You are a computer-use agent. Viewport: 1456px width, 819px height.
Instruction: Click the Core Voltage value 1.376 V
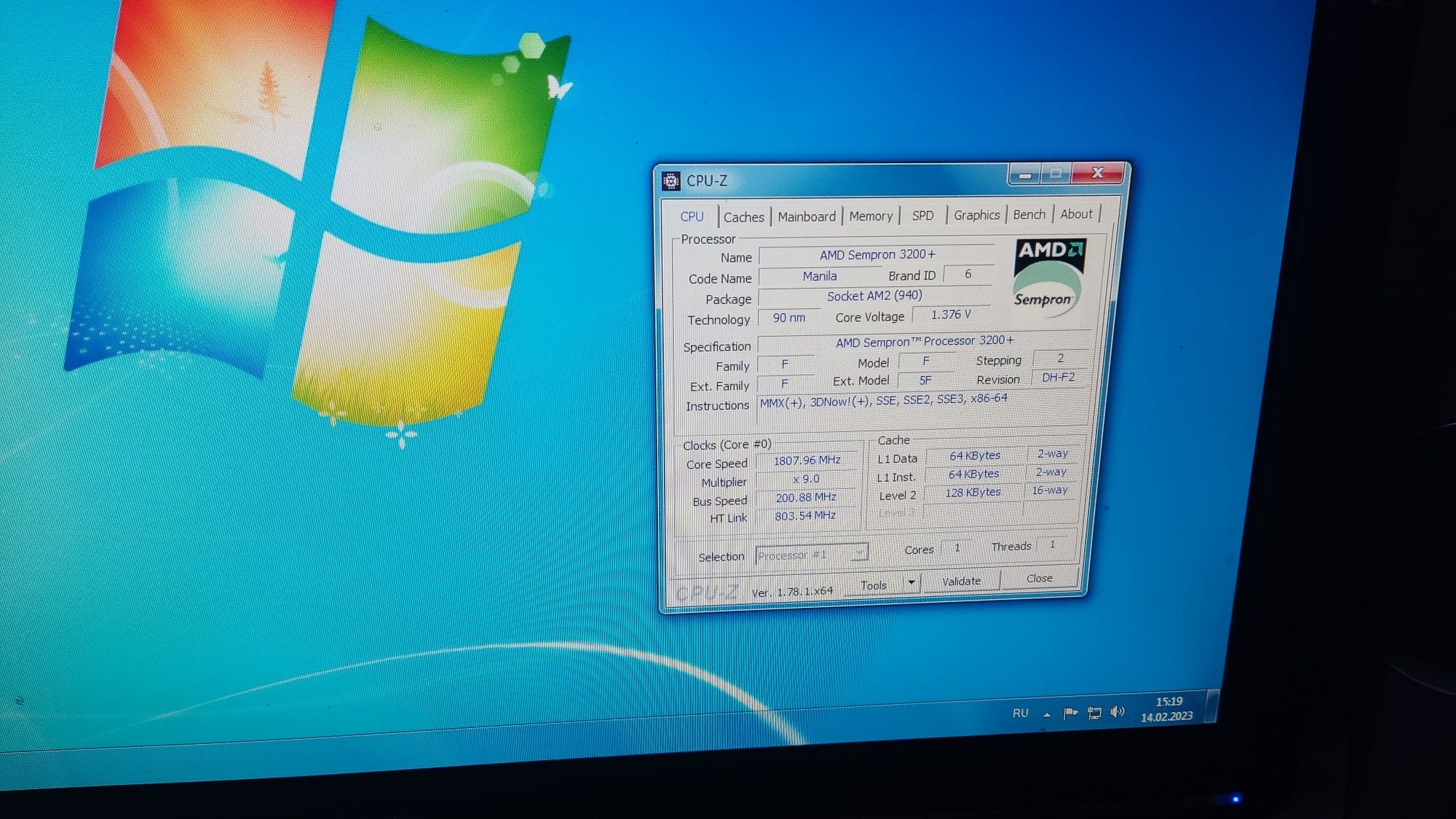pyautogui.click(x=951, y=314)
